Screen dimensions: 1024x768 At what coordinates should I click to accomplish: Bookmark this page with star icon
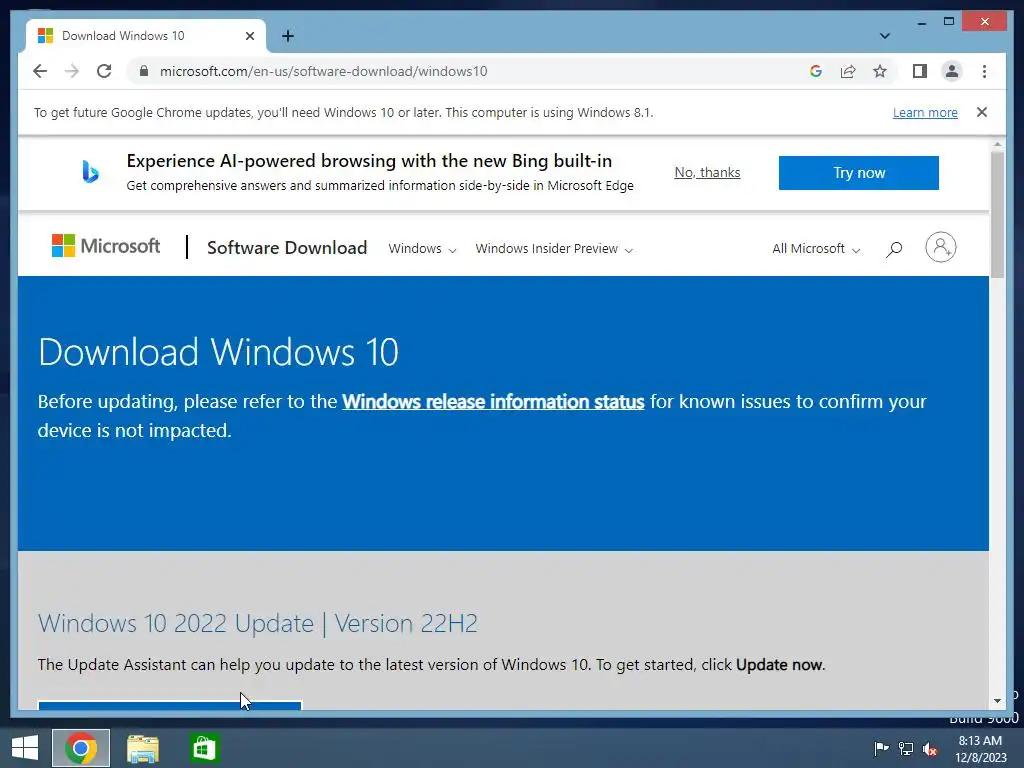click(880, 71)
